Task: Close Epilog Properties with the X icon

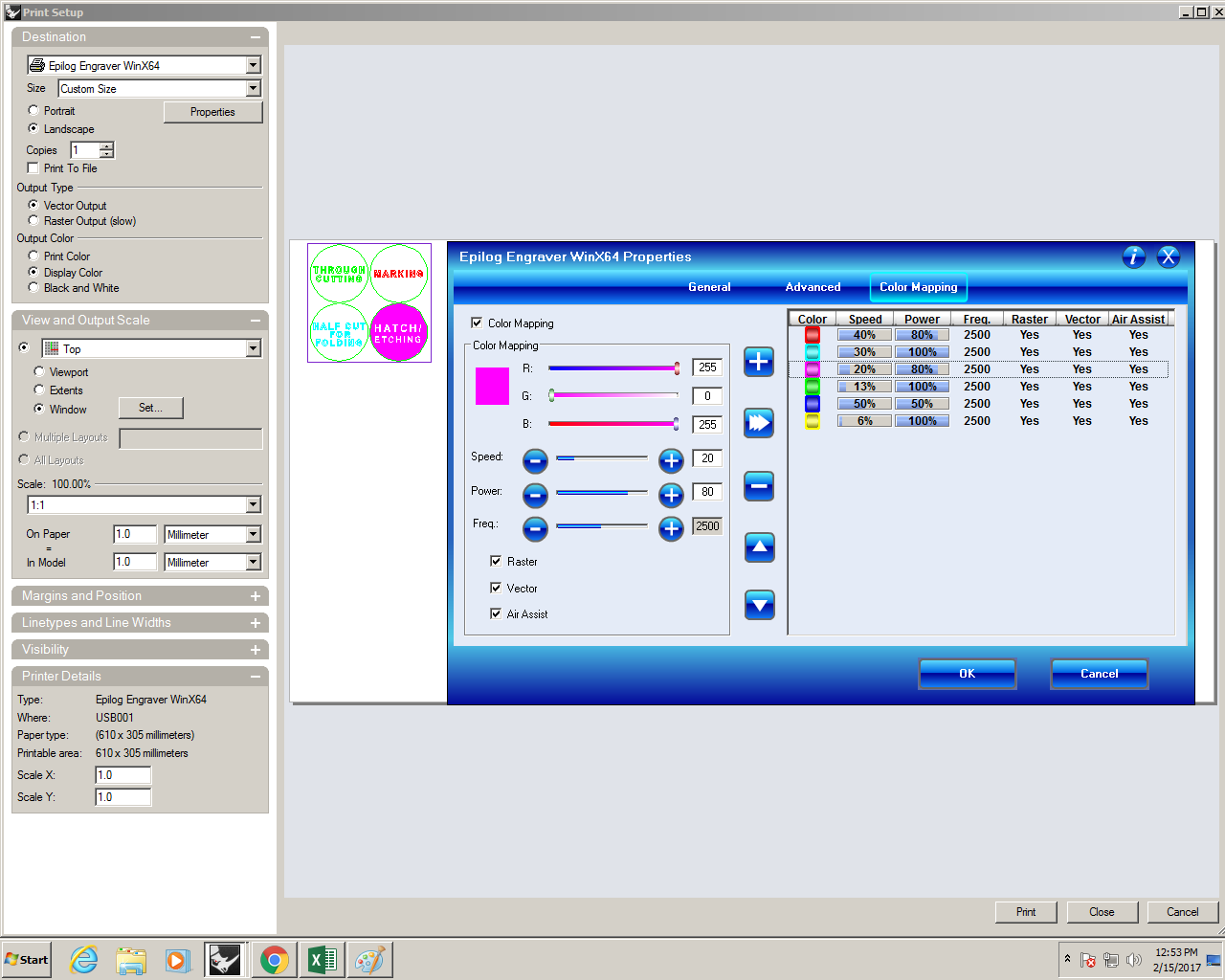Action: click(1169, 256)
